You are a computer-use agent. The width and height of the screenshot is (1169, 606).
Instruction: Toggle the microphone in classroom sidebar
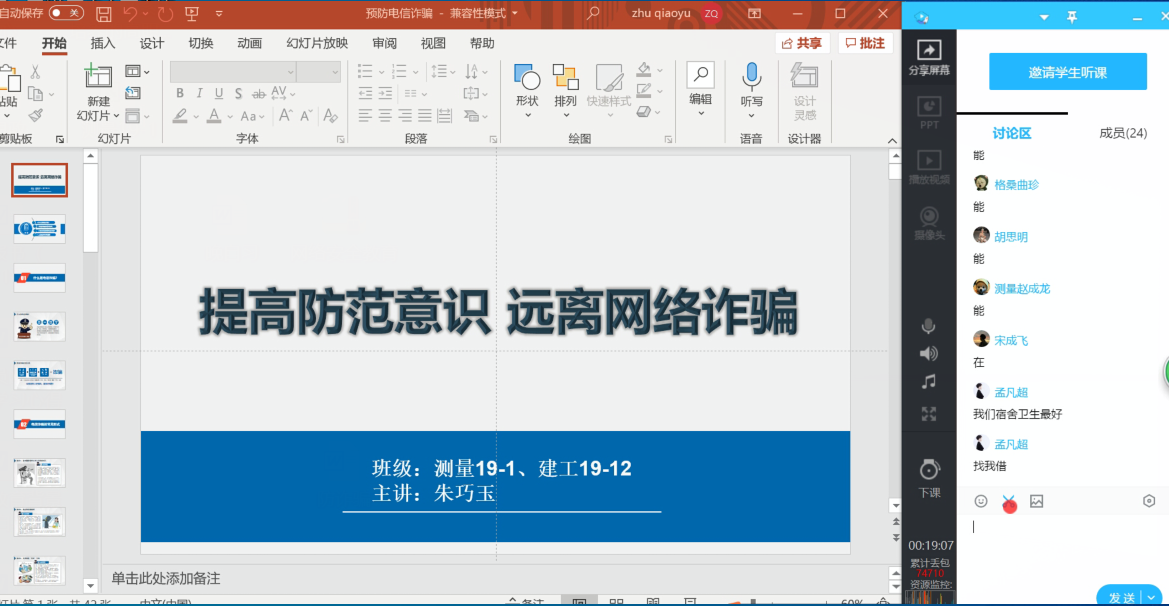pyautogui.click(x=929, y=326)
